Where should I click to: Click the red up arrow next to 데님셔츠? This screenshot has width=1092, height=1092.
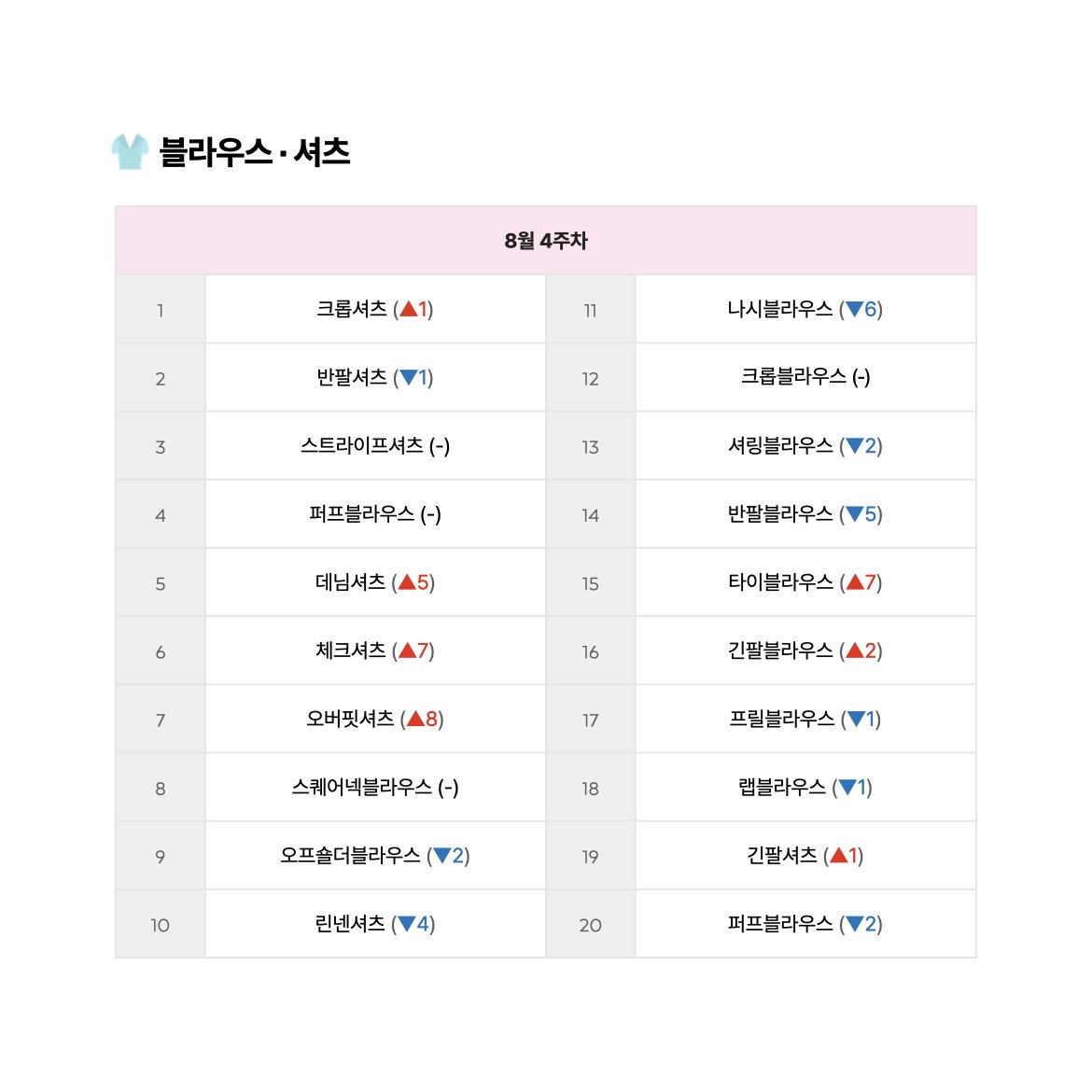[x=408, y=582]
